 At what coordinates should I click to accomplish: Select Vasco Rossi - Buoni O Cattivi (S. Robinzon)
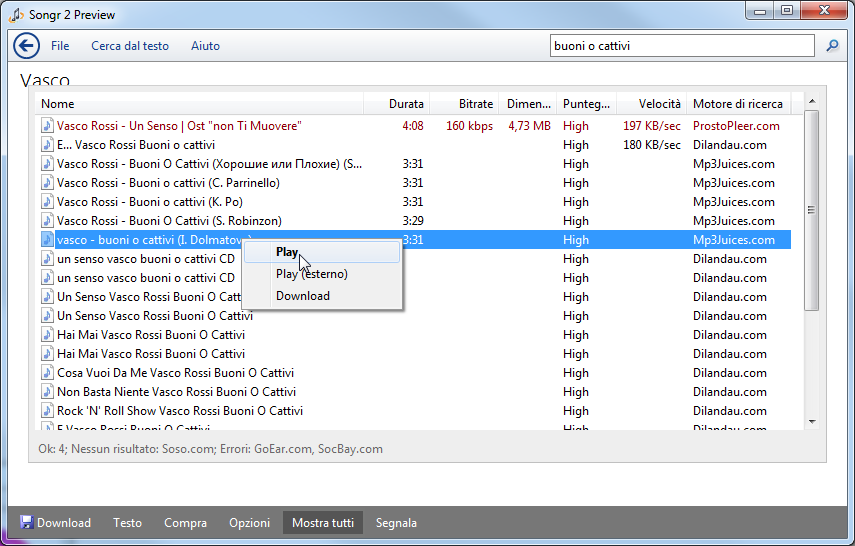pos(413,221)
